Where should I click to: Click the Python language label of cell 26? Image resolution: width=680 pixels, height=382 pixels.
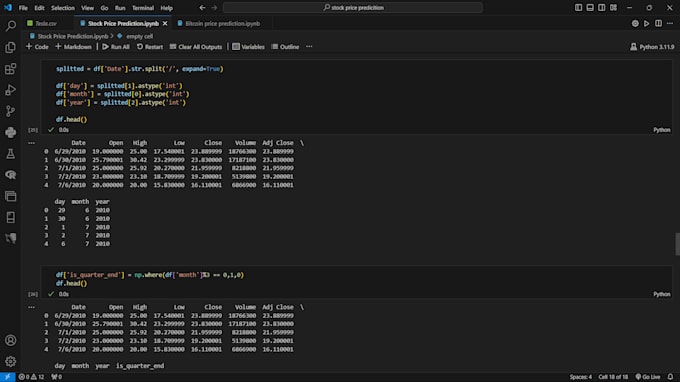(662, 294)
